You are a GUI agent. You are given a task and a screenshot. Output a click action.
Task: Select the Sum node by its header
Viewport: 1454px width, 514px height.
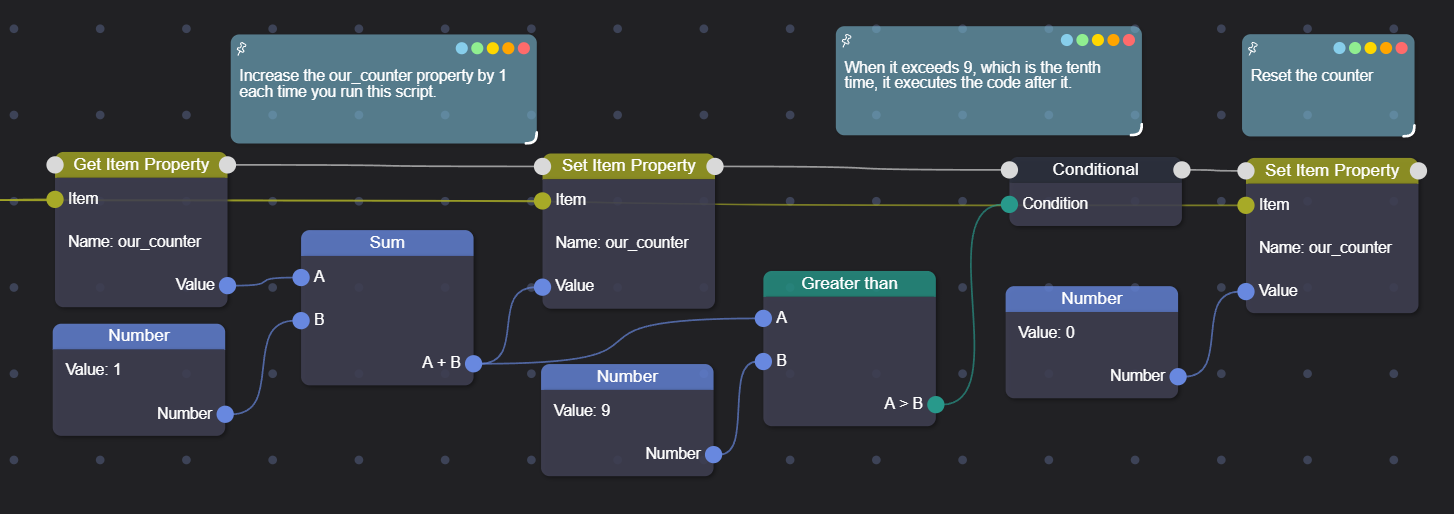387,242
